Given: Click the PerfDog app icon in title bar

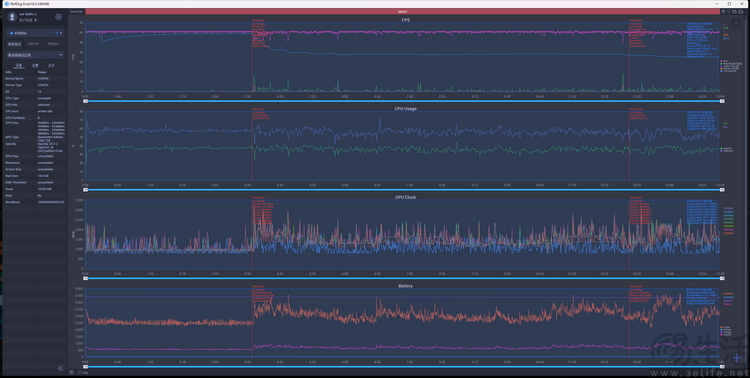Looking at the screenshot, I should 7,3.
